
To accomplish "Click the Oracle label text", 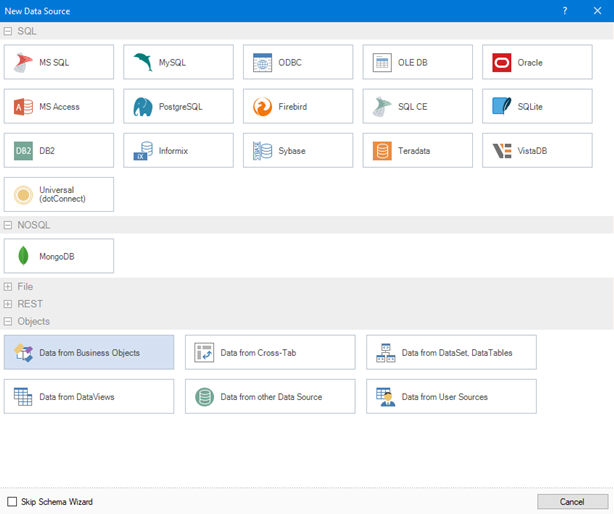I will click(x=530, y=63).
